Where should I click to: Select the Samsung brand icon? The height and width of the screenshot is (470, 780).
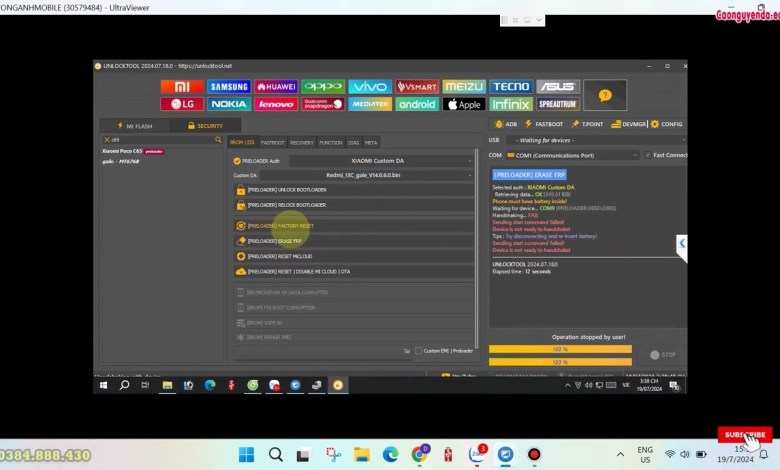[x=229, y=87]
